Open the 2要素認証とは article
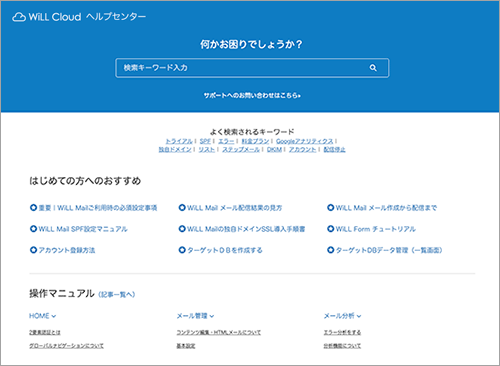 click(45, 333)
